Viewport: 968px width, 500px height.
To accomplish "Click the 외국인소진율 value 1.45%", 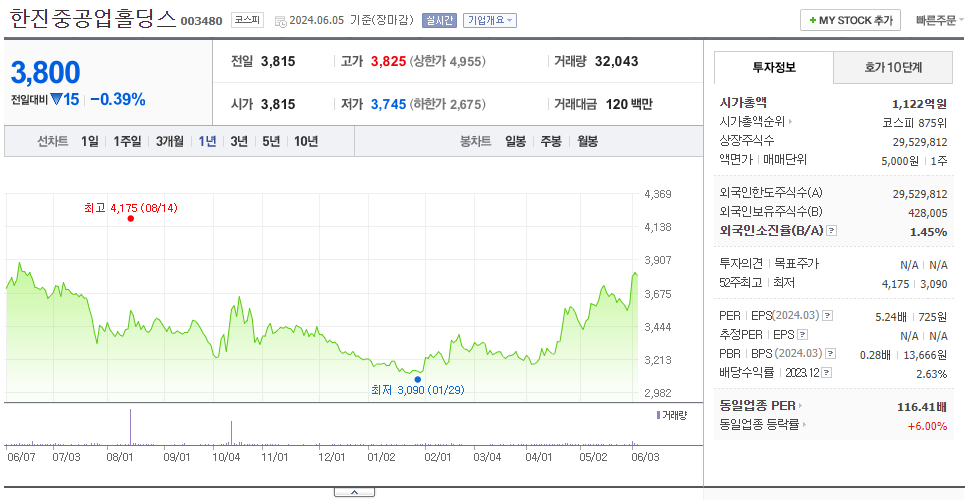I will (x=928, y=232).
